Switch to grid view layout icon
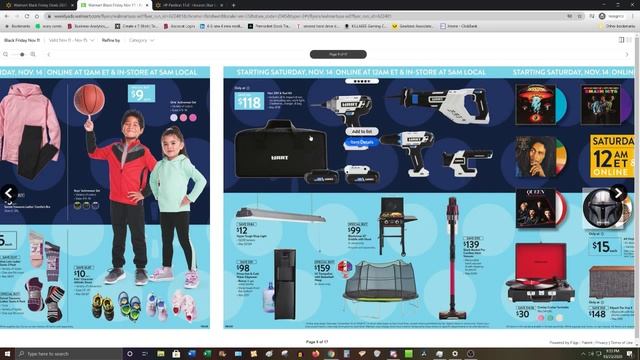Viewport: 640px width, 360px height. [629, 40]
